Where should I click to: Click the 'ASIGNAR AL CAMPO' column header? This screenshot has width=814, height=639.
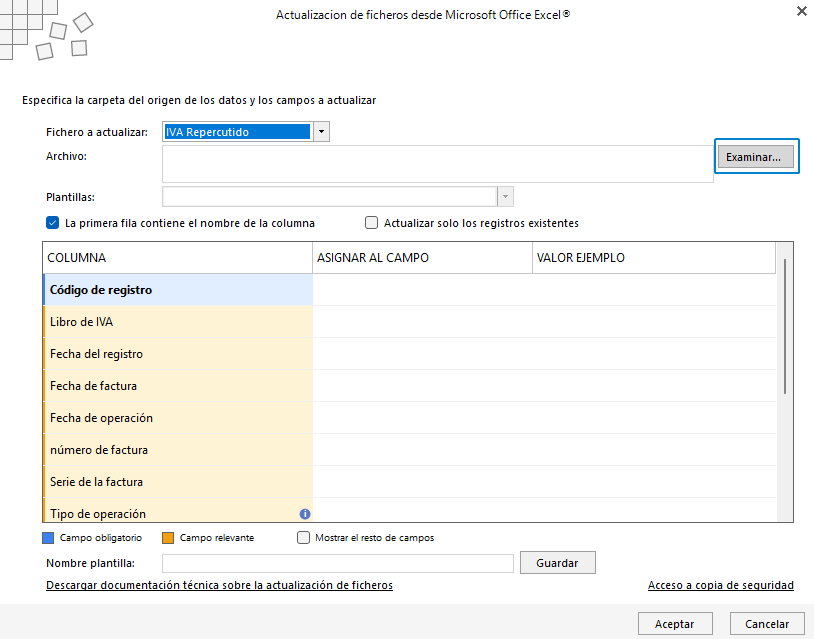[423, 257]
